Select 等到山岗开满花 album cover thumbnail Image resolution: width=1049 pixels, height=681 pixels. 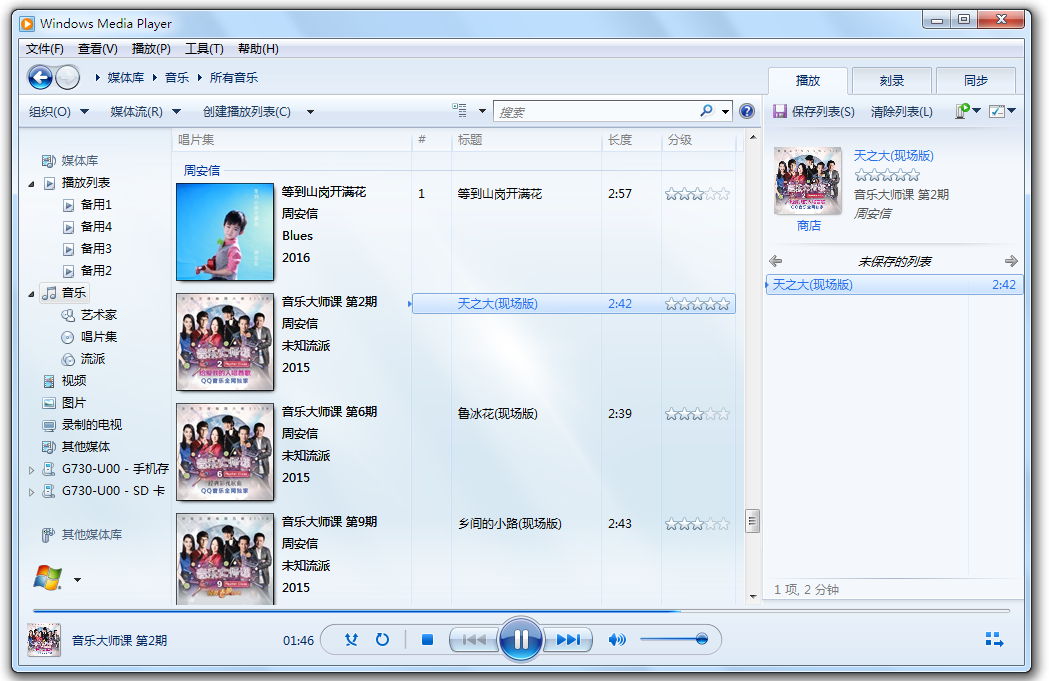coord(225,231)
